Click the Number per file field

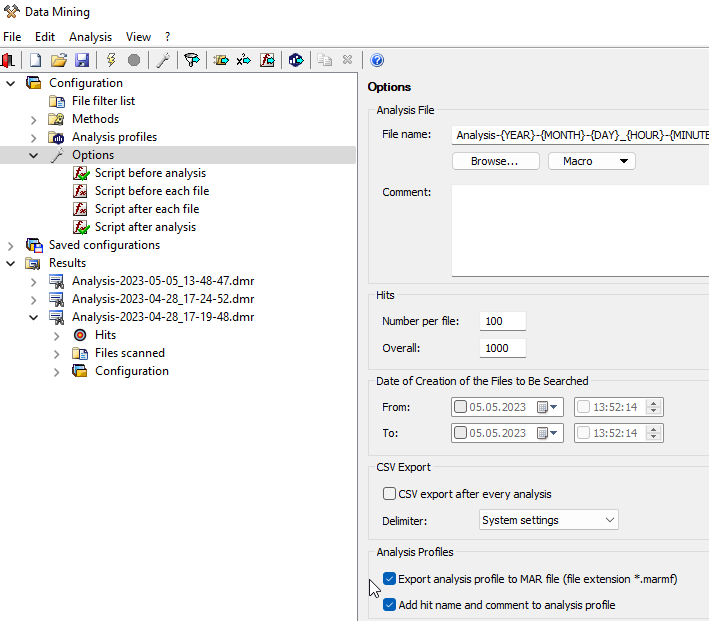[x=502, y=321]
